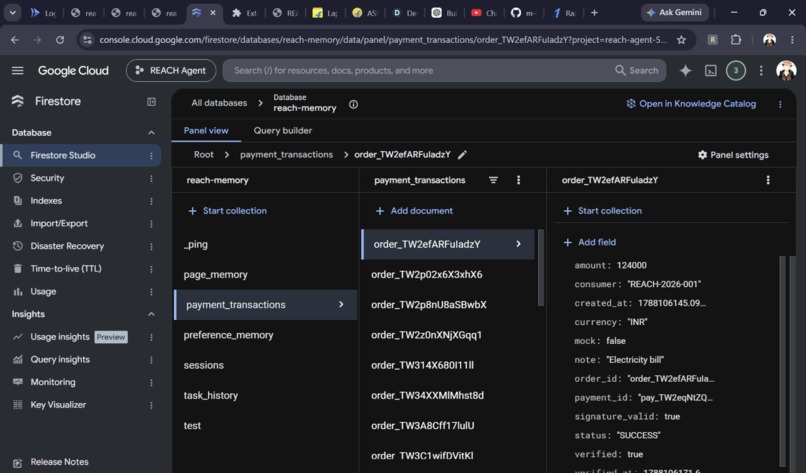Viewport: 806px width, 473px height.
Task: Collapse the Insights sidebar section
Action: (151, 314)
